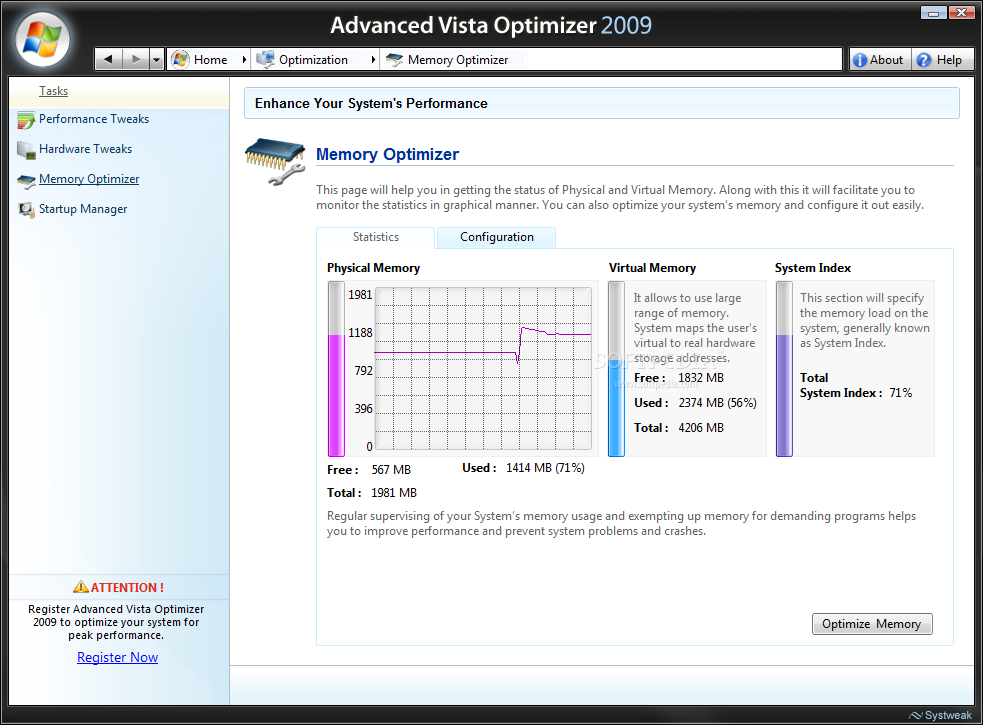Expand the arrow after Home breadcrumb

click(x=244, y=60)
